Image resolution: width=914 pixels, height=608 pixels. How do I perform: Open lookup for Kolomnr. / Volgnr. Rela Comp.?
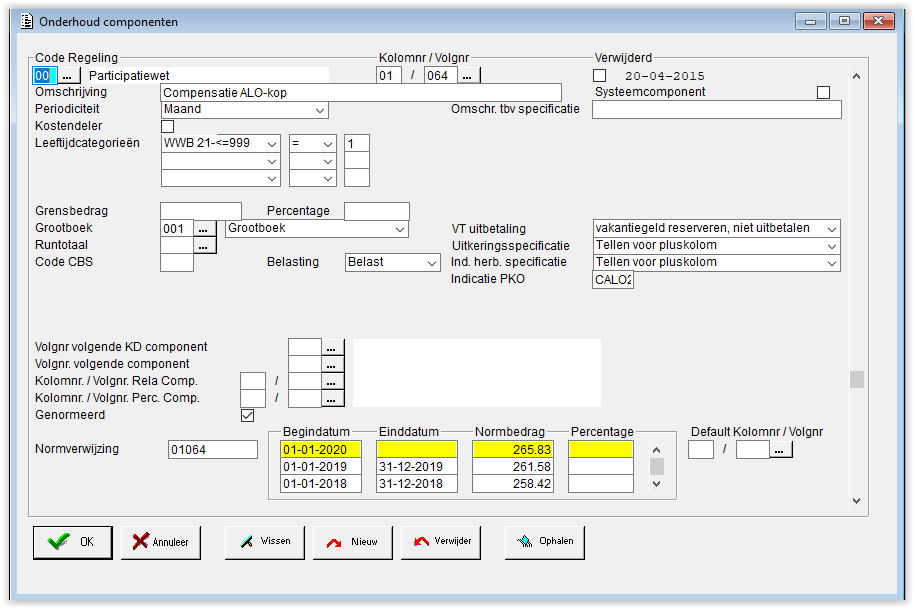click(332, 381)
